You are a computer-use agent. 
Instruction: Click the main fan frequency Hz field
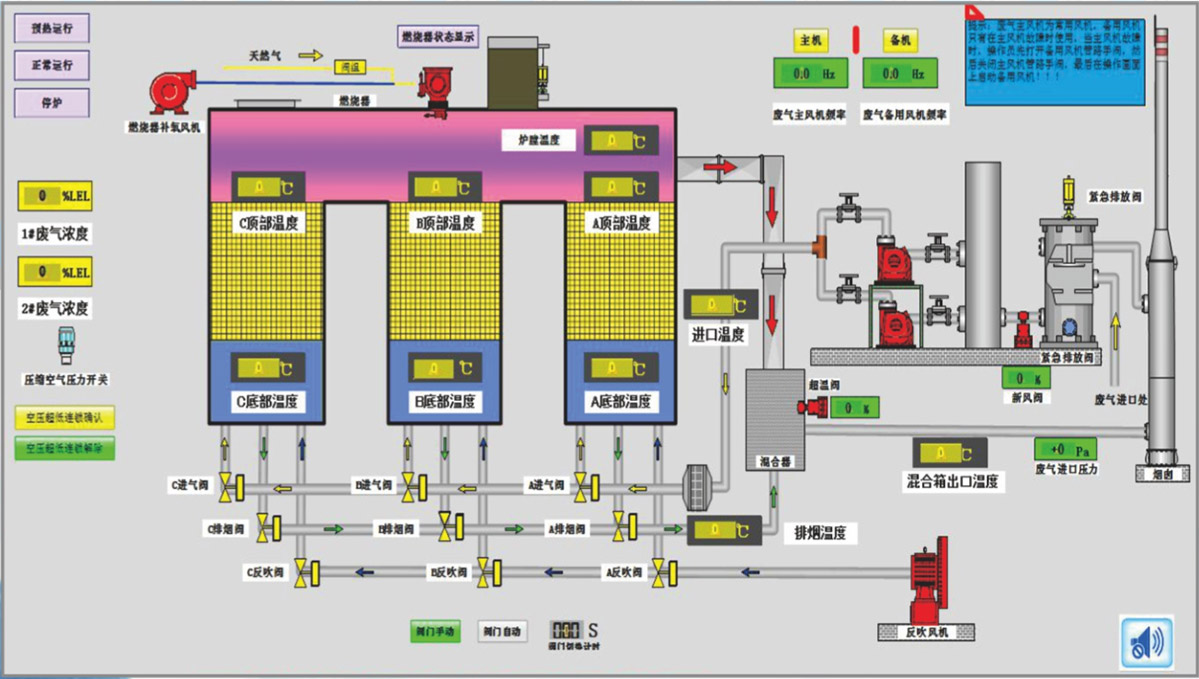click(x=811, y=73)
